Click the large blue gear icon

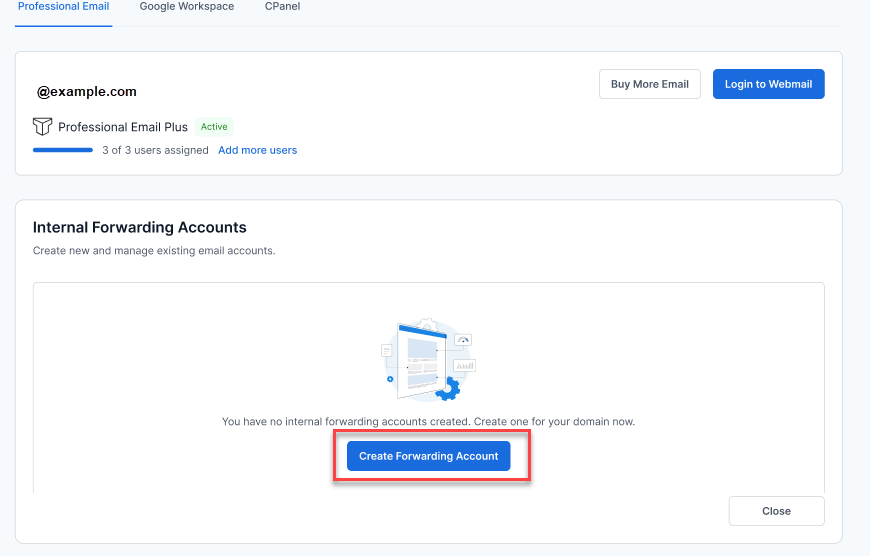(450, 388)
